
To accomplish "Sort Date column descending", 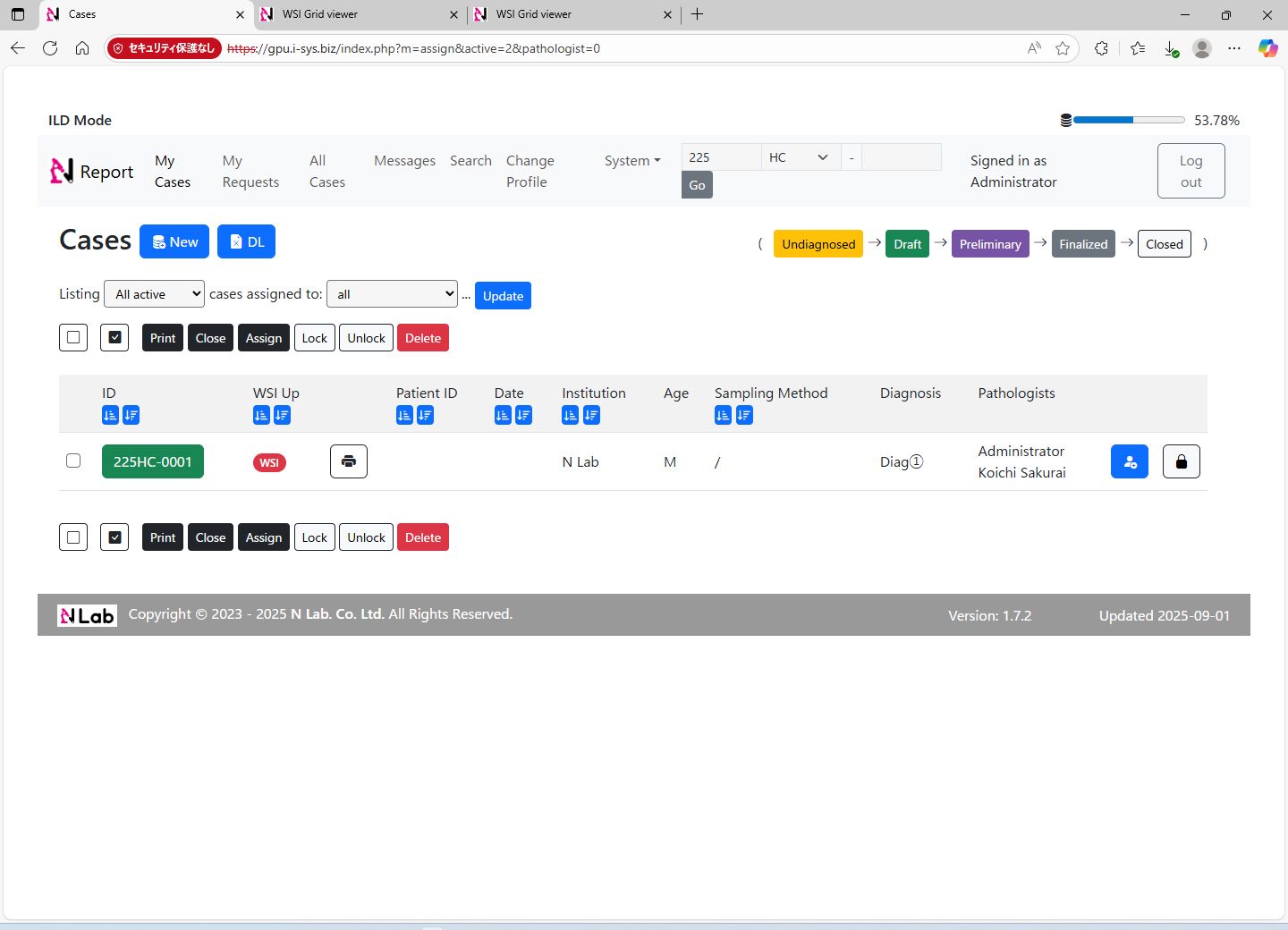I will click(x=523, y=415).
